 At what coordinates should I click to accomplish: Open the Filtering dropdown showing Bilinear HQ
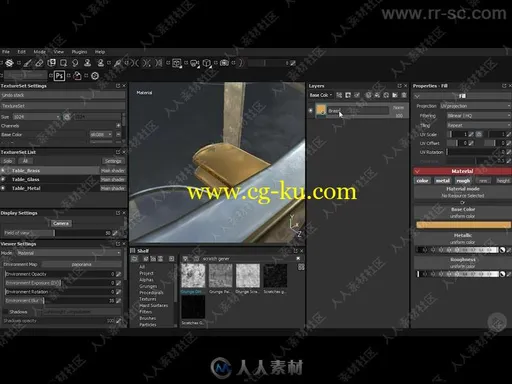(x=479, y=115)
